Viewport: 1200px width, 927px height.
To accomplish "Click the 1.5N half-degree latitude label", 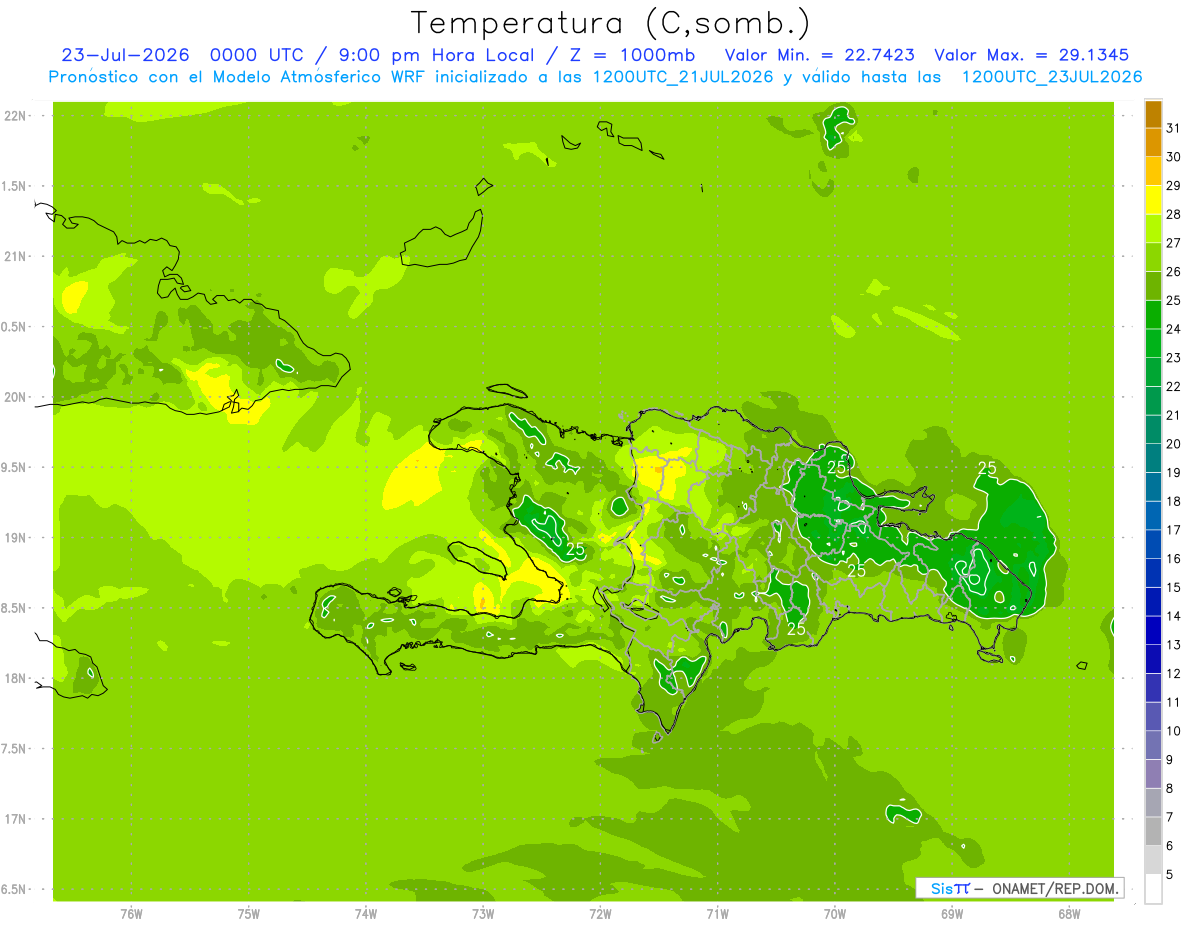I will click(15, 186).
